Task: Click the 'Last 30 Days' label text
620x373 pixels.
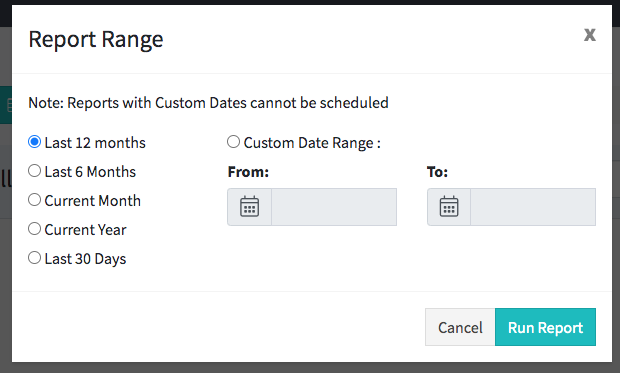Action: 85,259
